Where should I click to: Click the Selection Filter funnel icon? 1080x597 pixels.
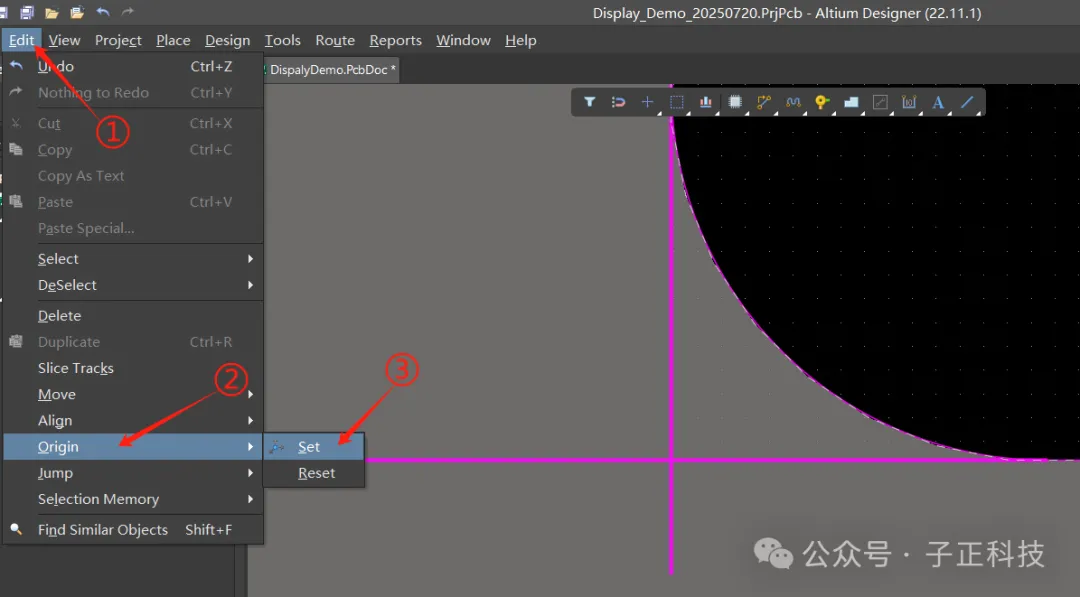coord(590,102)
